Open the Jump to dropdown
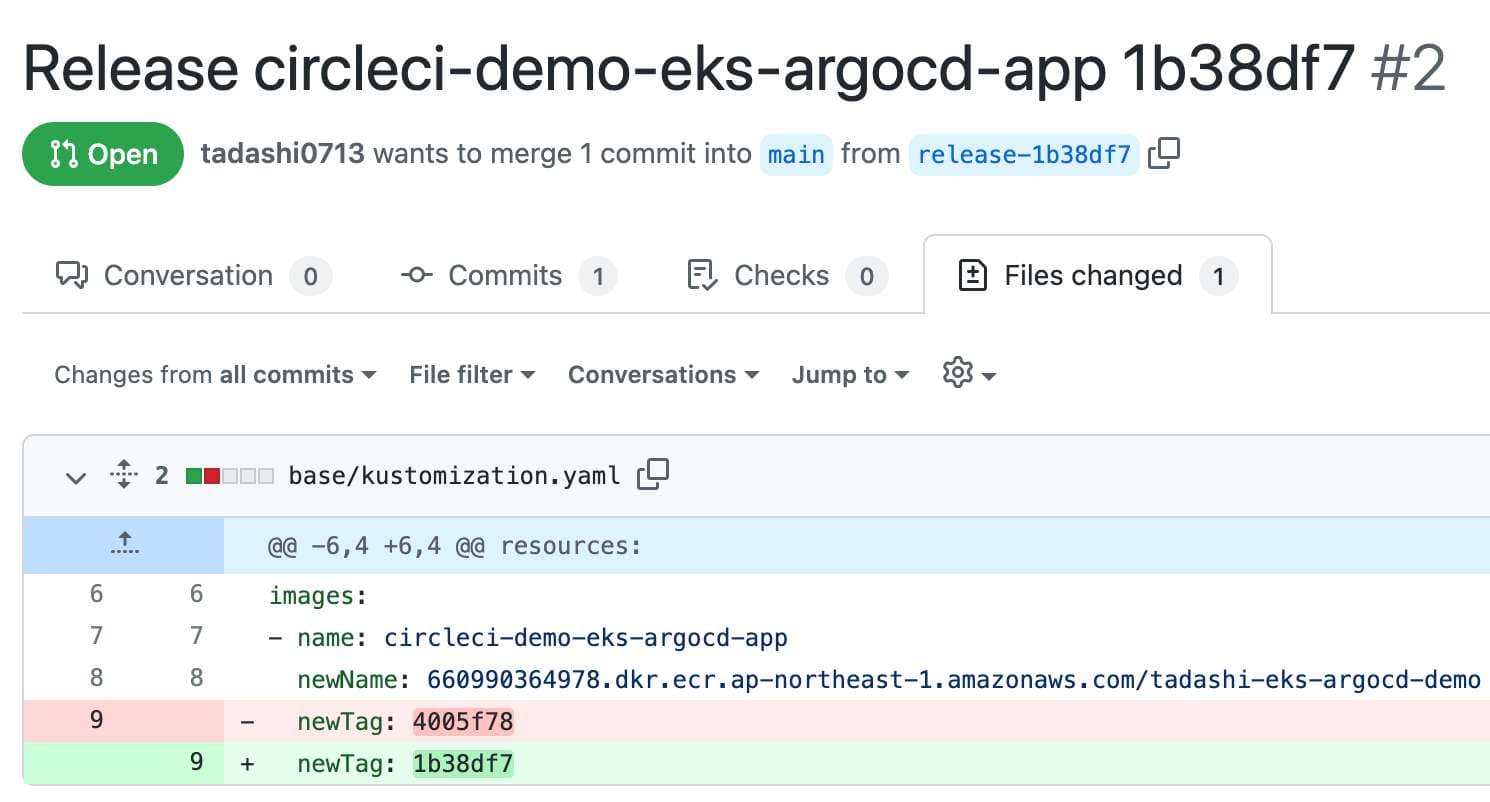Image resolution: width=1490 pixels, height=802 pixels. [x=850, y=375]
